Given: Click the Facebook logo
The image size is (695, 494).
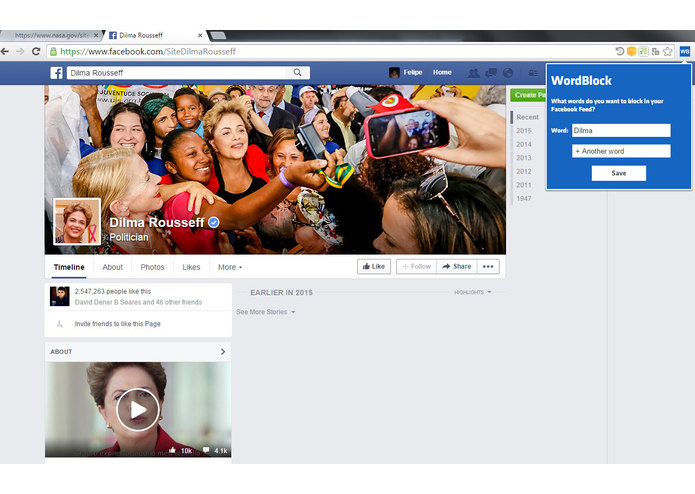Looking at the screenshot, I should 56,73.
